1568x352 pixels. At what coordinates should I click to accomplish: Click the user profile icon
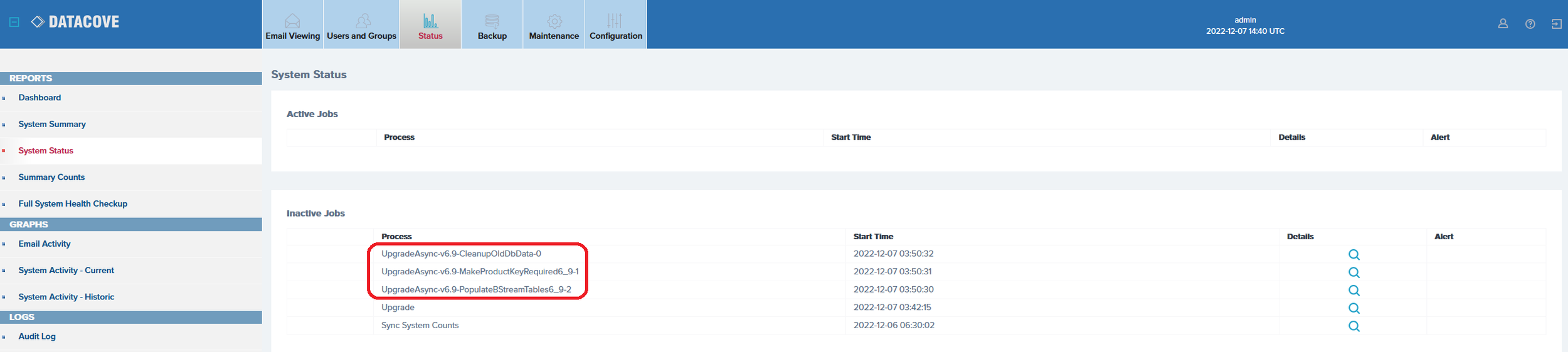pos(1503,24)
